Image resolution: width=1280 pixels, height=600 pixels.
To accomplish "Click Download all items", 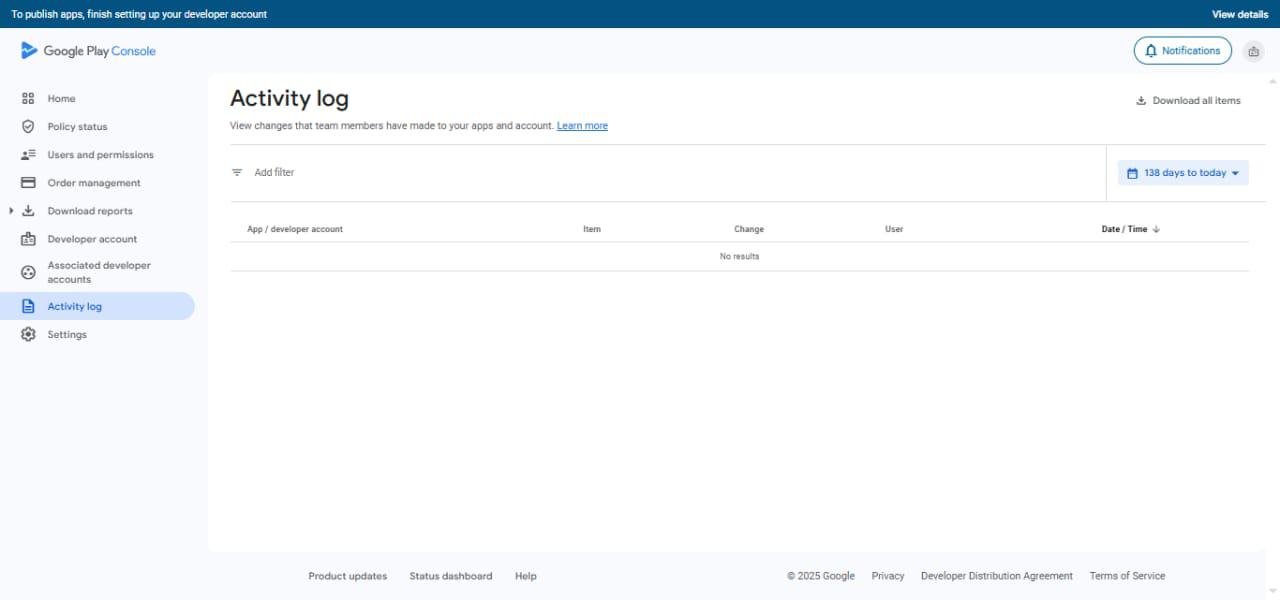I will 1188,101.
